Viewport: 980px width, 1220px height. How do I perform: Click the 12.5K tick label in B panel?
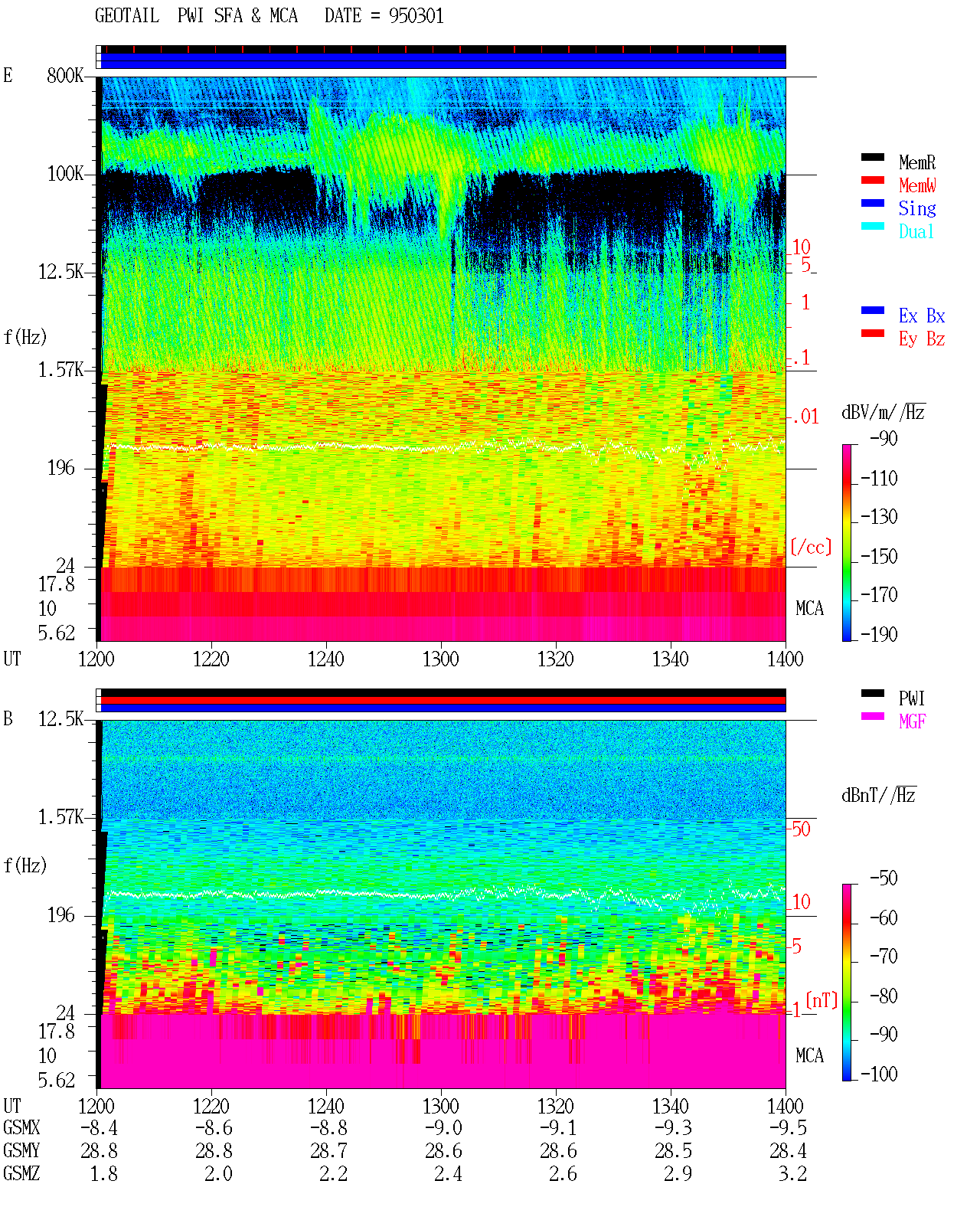[61, 719]
